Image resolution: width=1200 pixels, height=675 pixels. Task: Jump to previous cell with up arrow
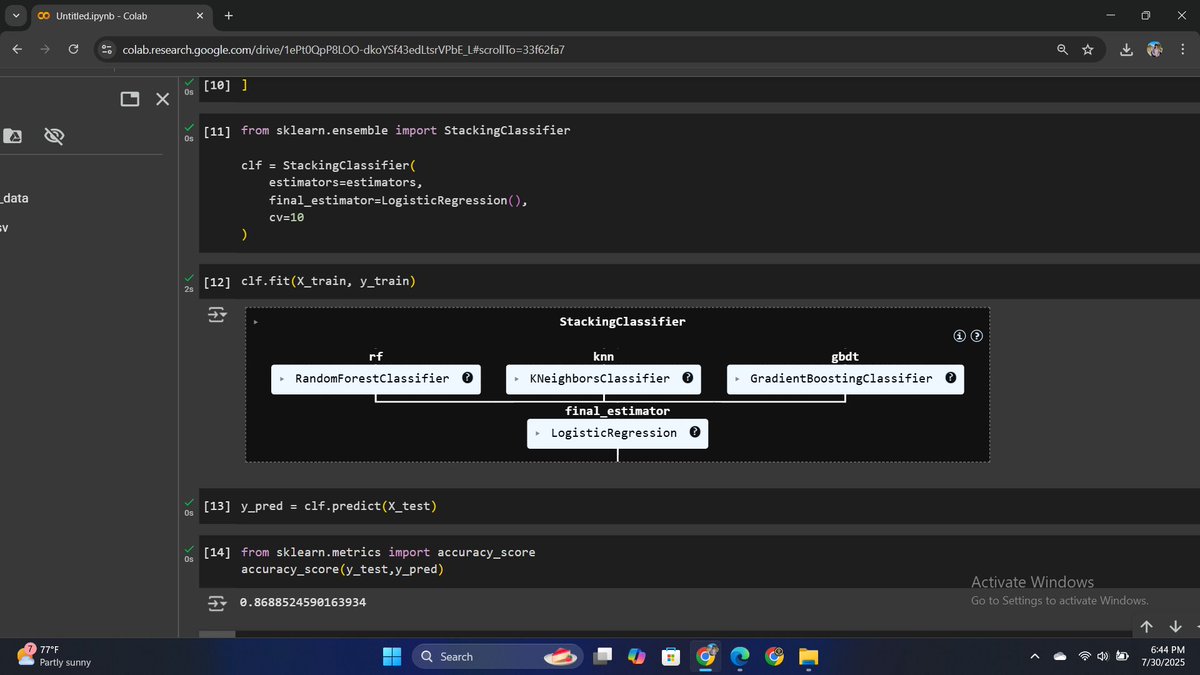point(1146,626)
